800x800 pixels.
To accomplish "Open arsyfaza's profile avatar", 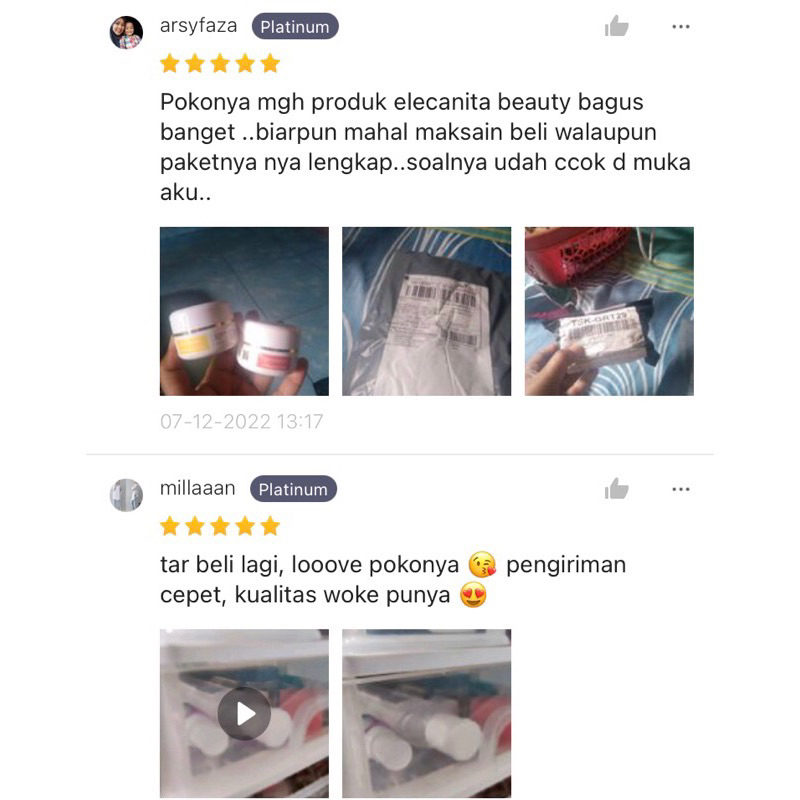I will [126, 33].
